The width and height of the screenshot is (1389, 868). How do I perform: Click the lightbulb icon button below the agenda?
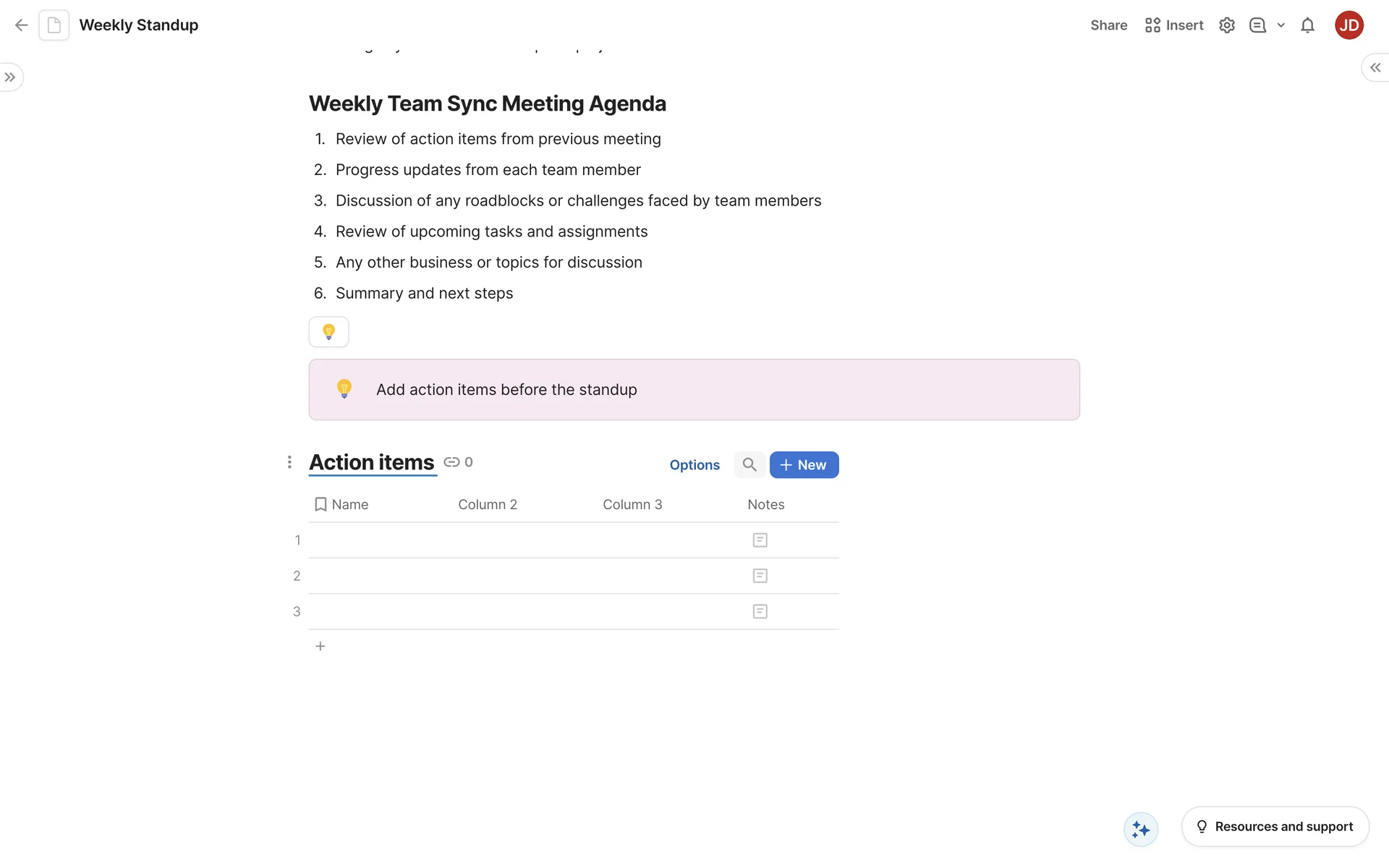pos(329,332)
